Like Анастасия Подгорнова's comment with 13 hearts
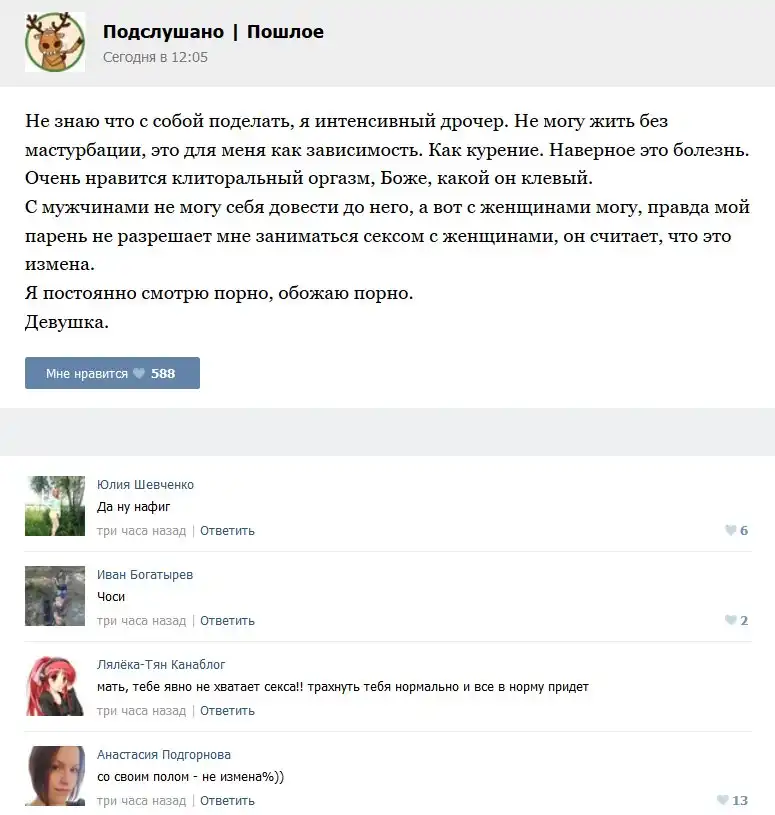775x815 pixels. coord(733,800)
